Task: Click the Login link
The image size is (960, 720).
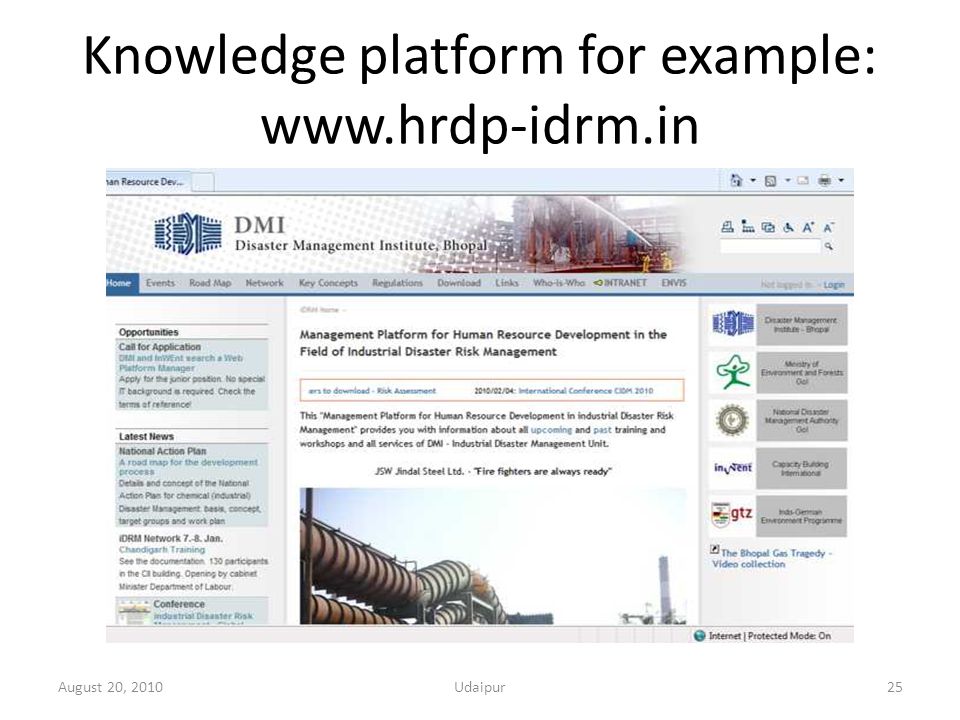Action: tap(834, 285)
